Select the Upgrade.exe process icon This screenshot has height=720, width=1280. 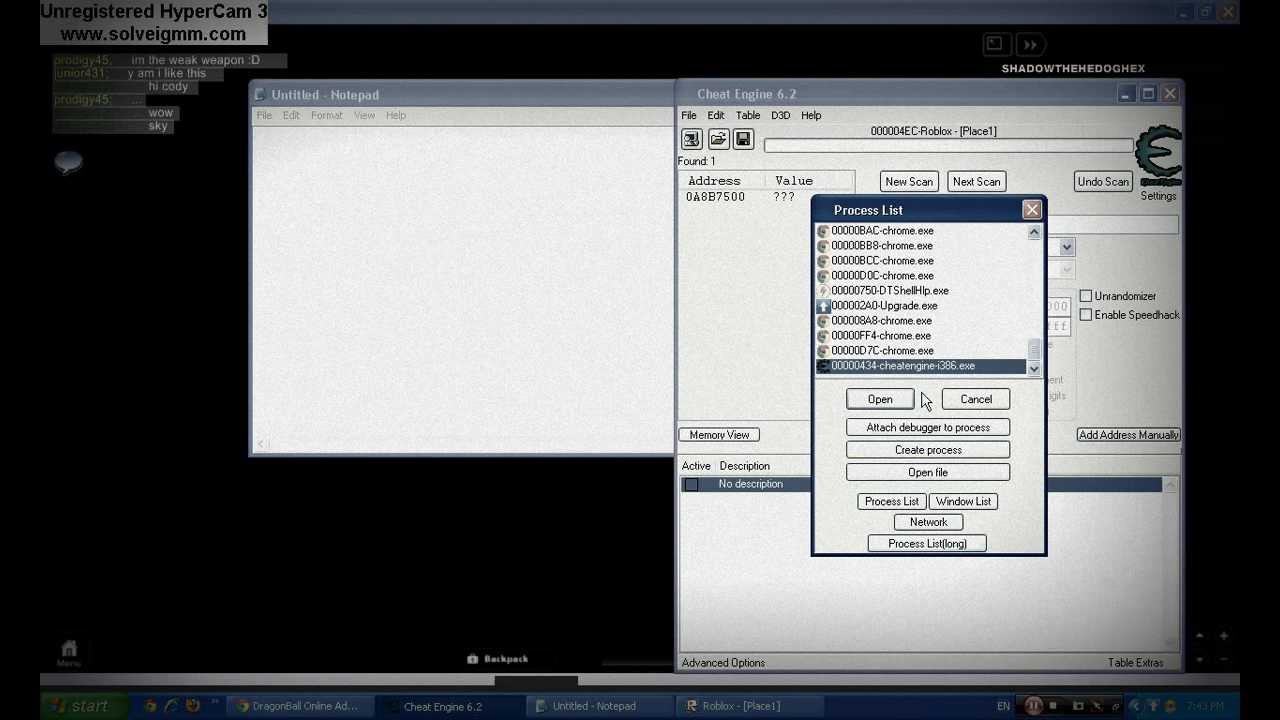coord(823,306)
